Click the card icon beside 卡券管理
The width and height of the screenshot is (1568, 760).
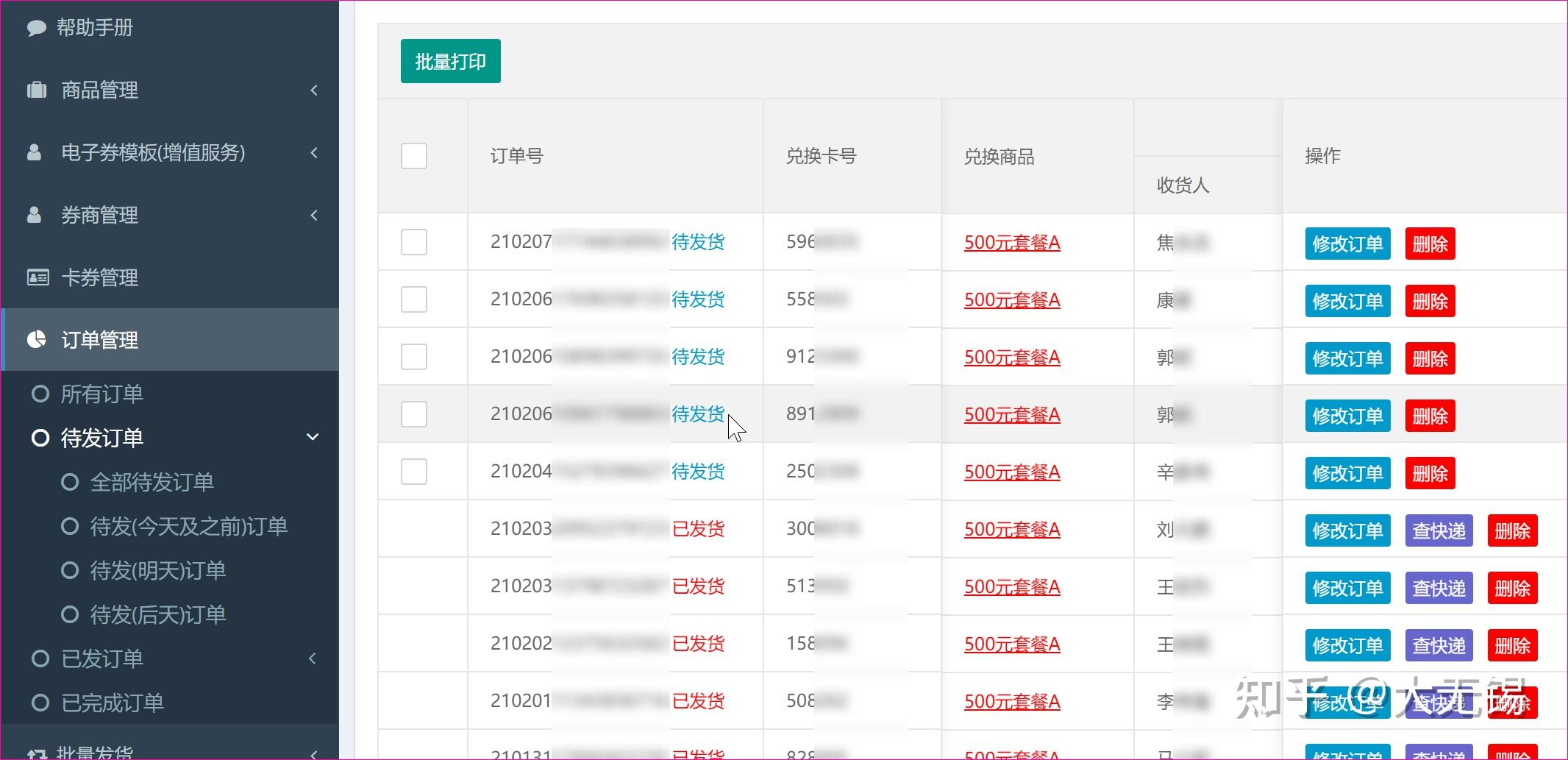pyautogui.click(x=38, y=277)
